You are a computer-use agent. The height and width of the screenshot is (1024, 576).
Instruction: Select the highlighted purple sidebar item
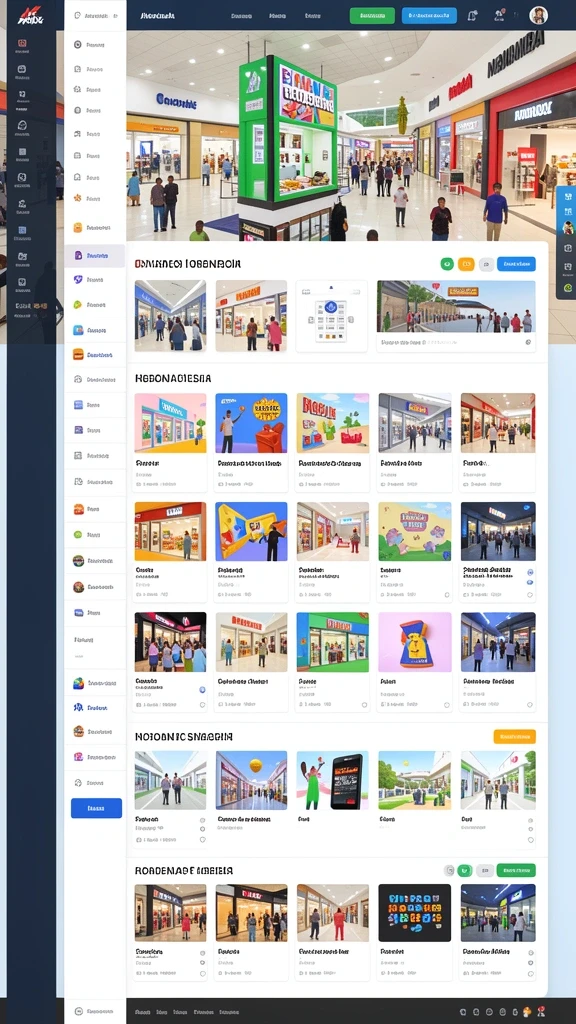[95, 255]
